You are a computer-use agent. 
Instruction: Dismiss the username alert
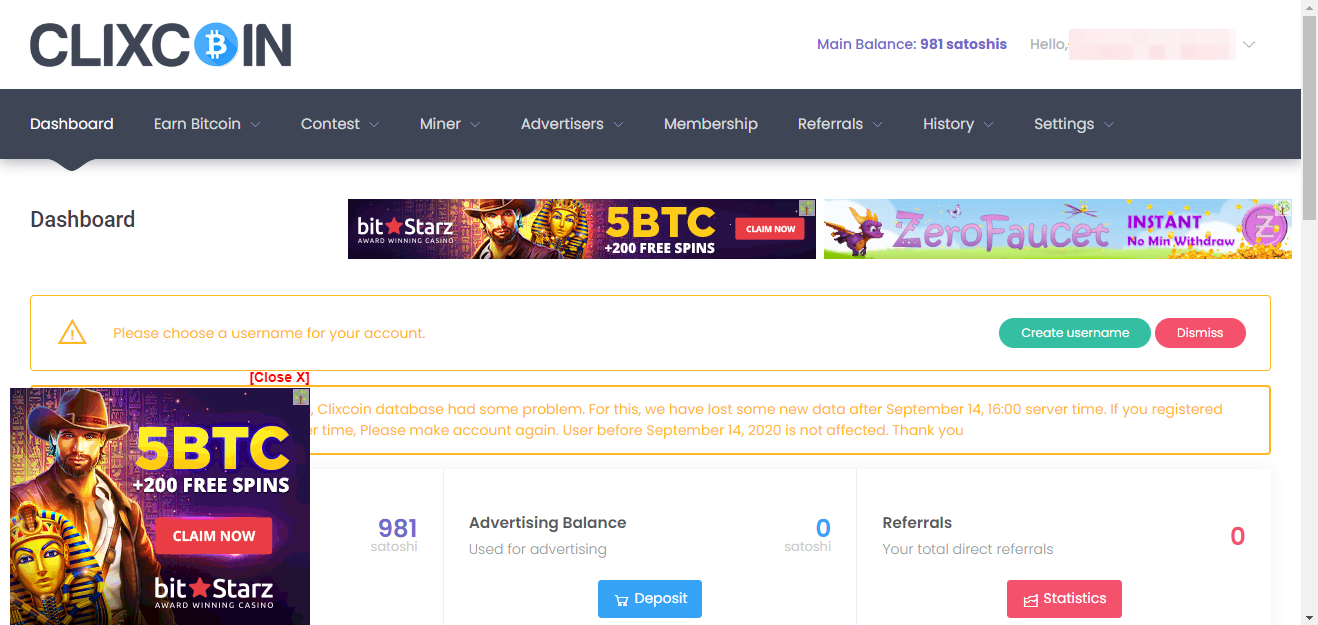point(1200,333)
